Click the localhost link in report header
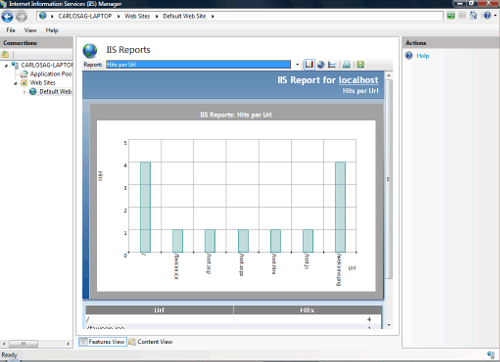Viewport: 500px width, 362px height. coord(358,80)
